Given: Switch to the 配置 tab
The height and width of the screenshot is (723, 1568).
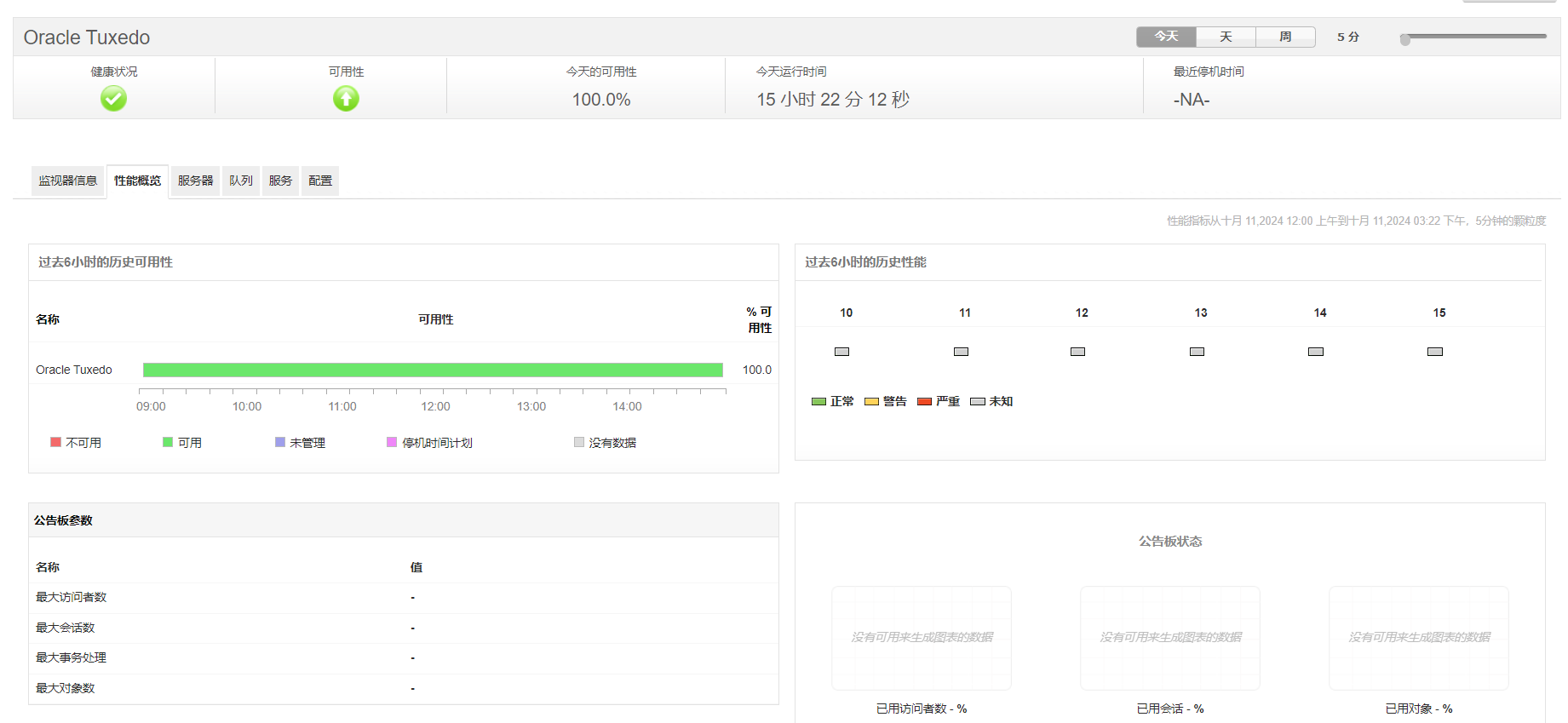Looking at the screenshot, I should [320, 181].
